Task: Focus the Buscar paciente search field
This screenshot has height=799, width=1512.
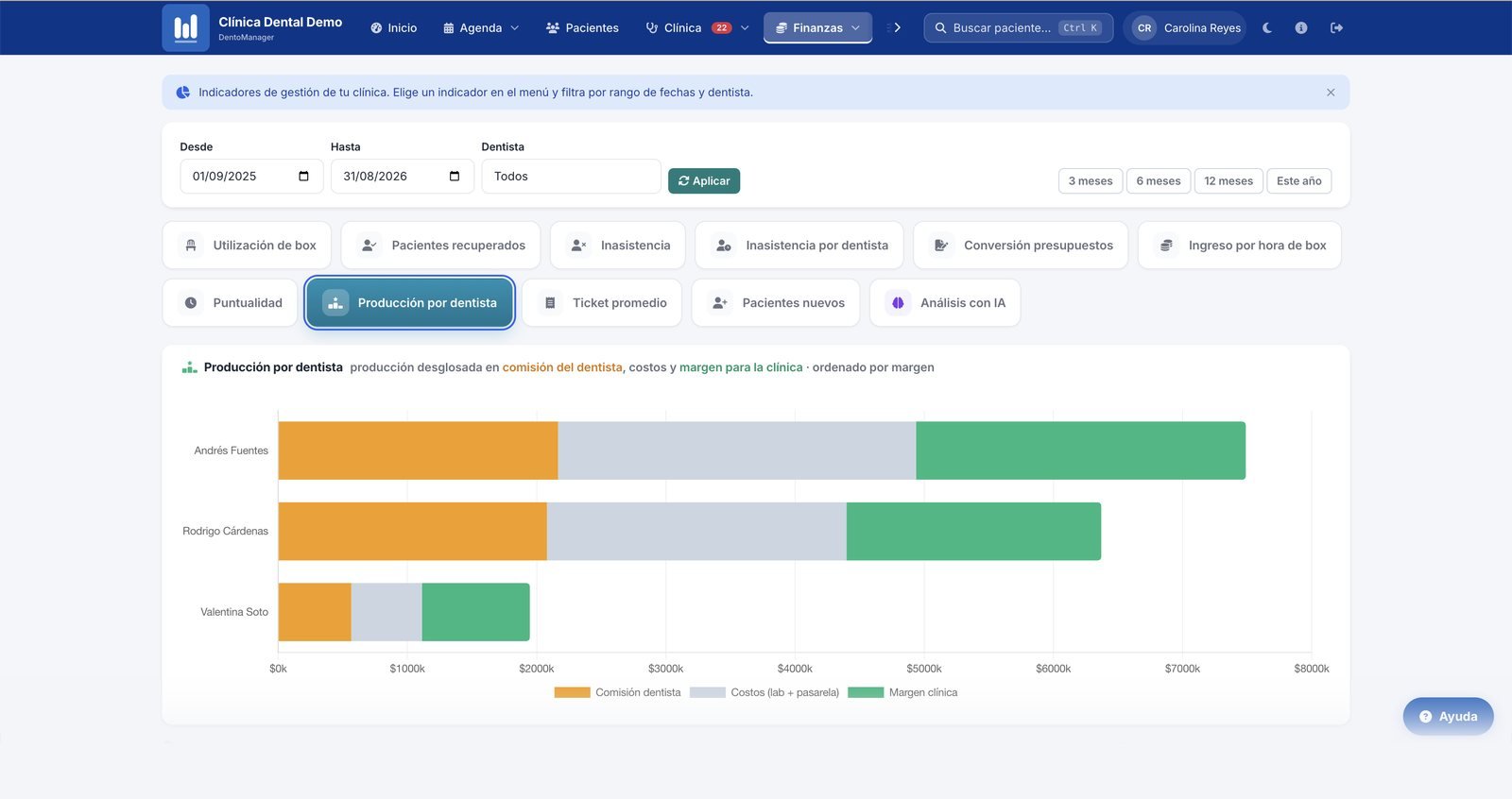Action: 1019,28
